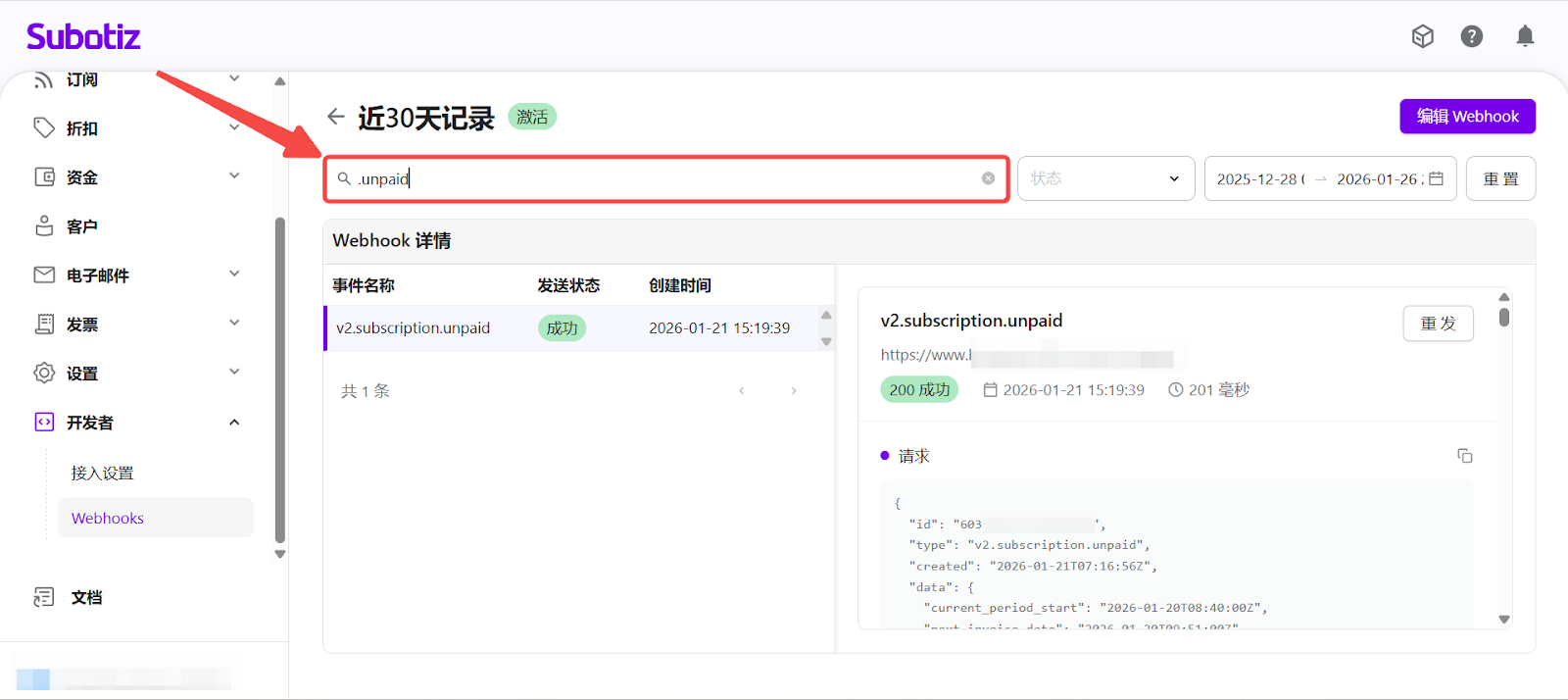Select 接入设置 in the sidebar
Screen dimensions: 1568x700
click(103, 473)
